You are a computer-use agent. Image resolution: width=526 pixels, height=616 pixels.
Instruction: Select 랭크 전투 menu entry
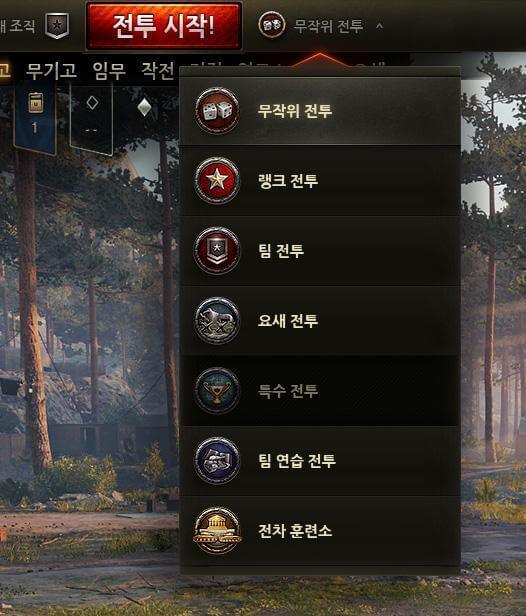click(320, 180)
